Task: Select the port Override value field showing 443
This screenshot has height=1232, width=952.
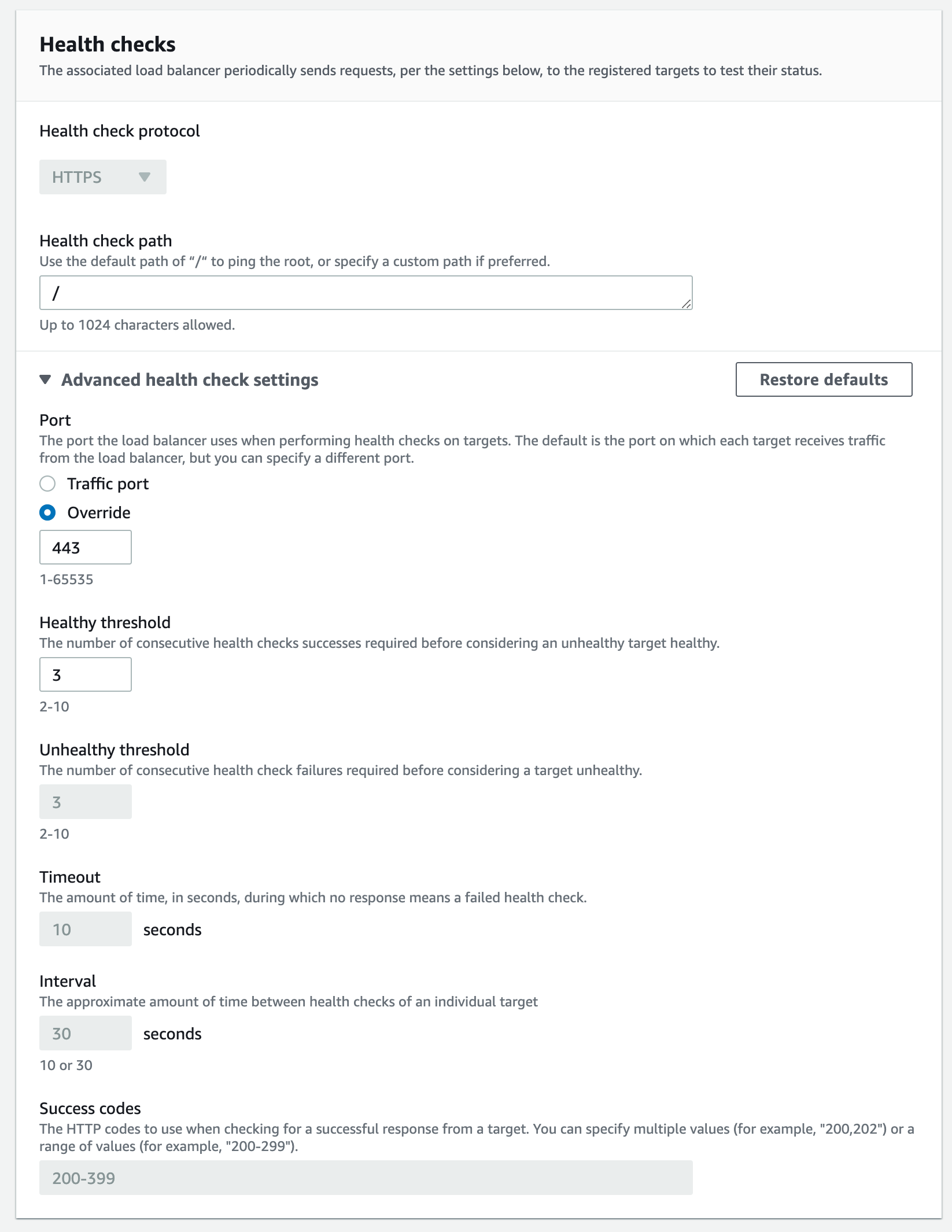Action: coord(85,547)
